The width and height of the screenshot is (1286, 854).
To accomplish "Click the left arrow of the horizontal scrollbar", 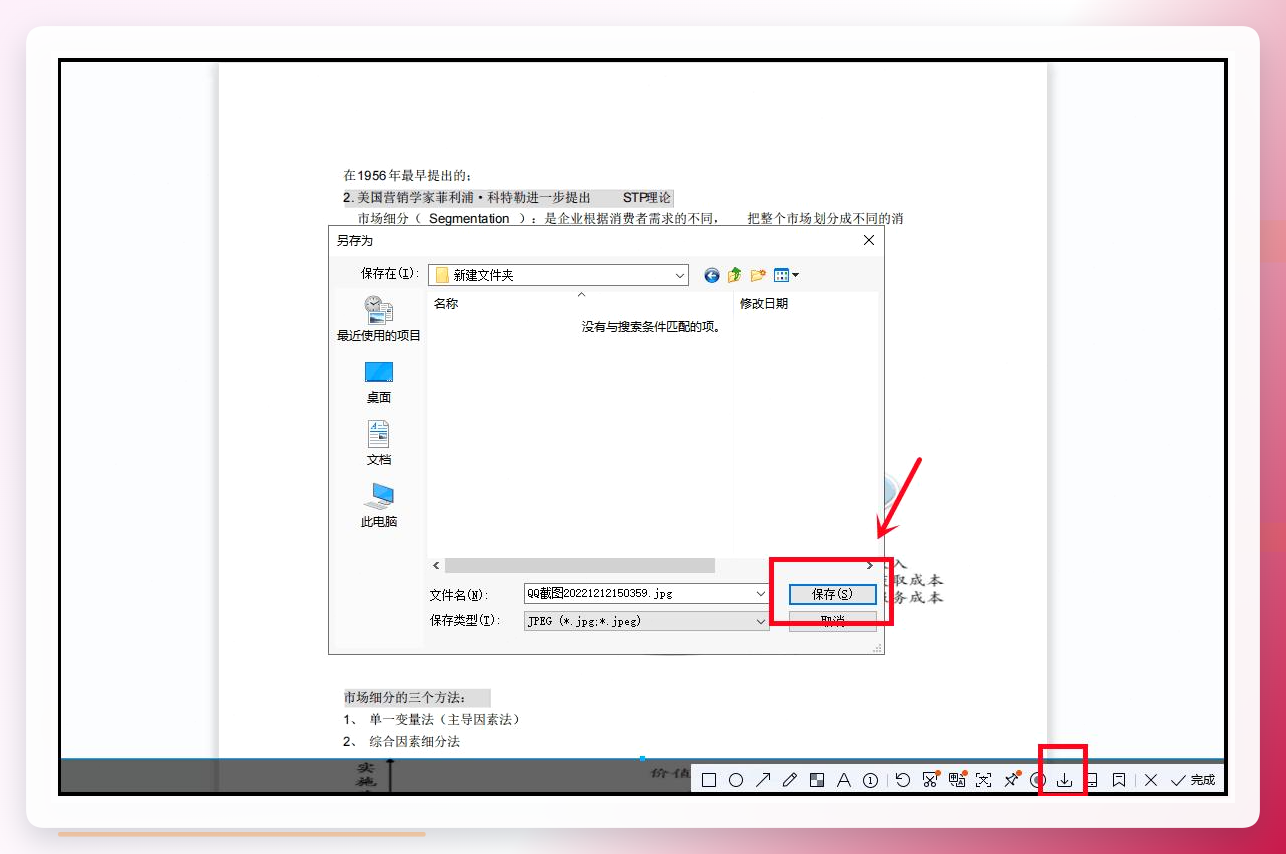I will pos(436,566).
